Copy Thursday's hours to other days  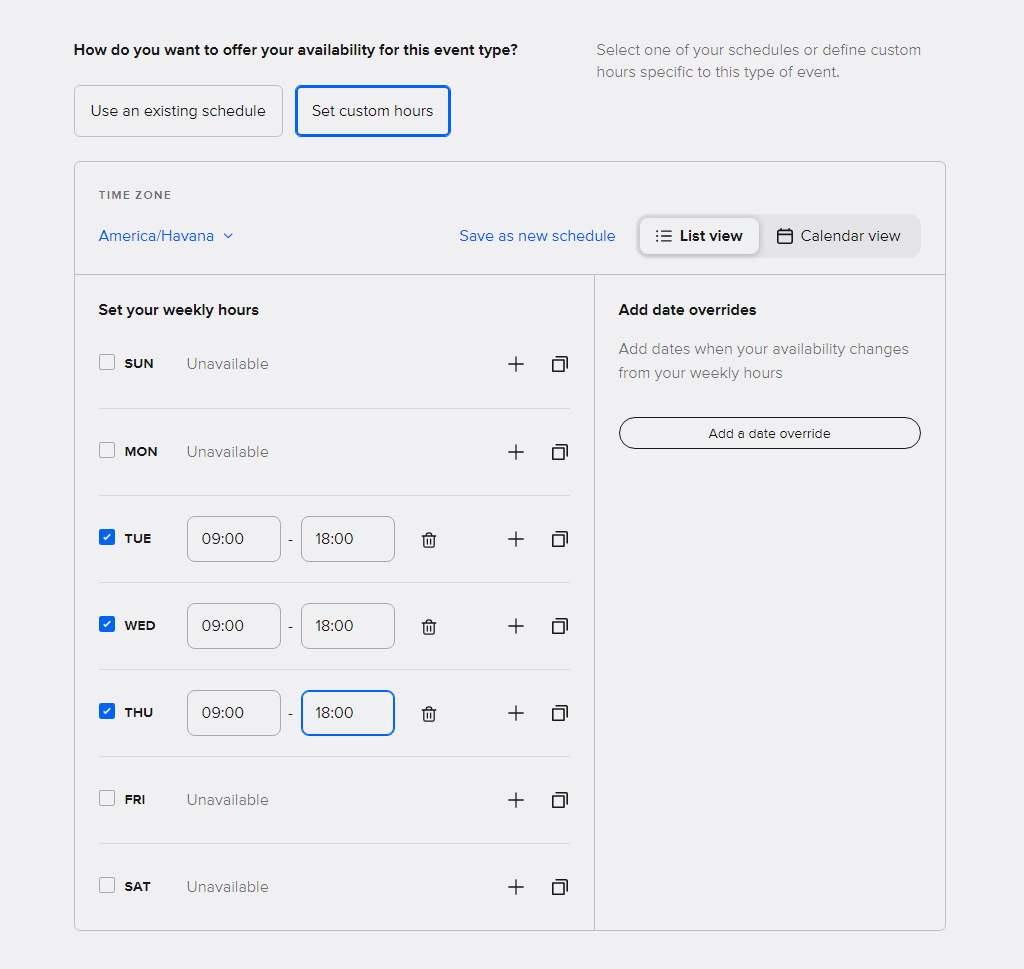560,713
